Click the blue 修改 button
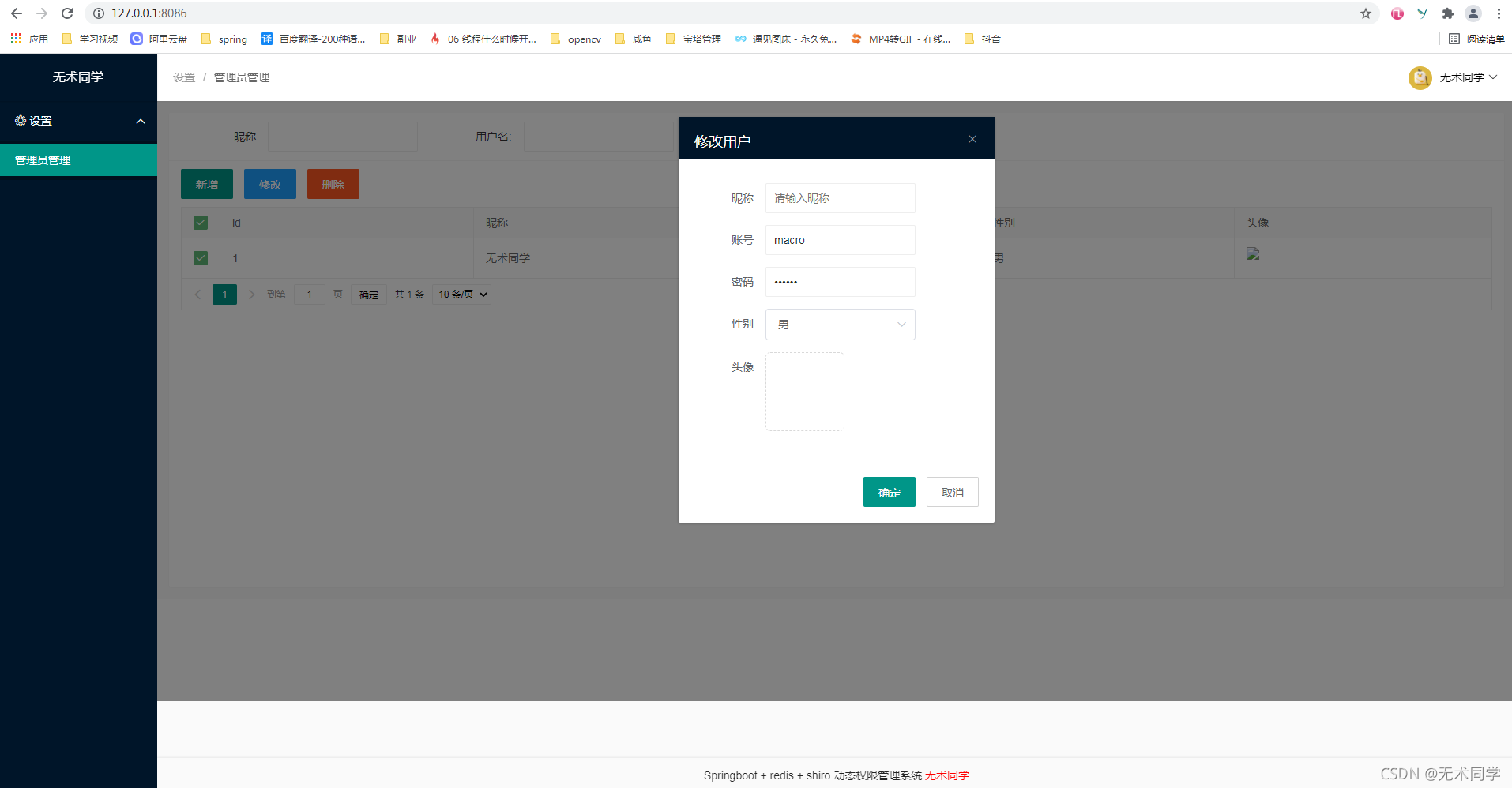Screen dimensions: 1512x788 coord(270,184)
